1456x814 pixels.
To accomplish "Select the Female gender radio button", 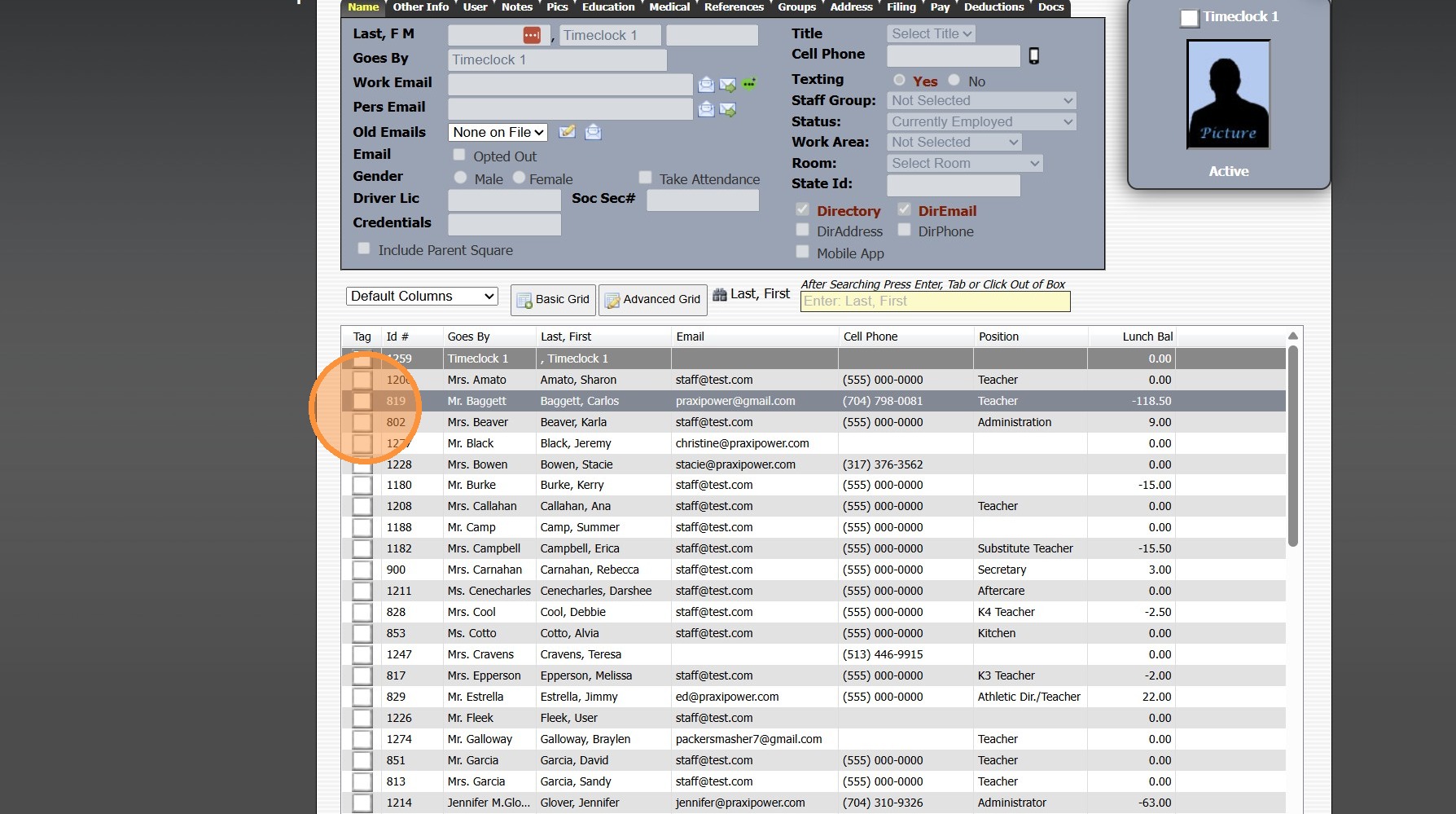I will (519, 178).
